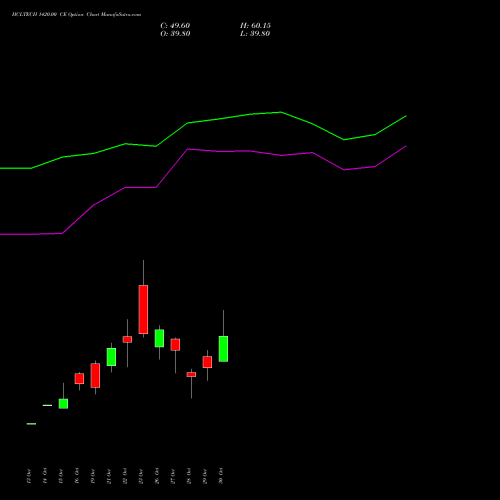The width and height of the screenshot is (500, 500).
Task: Select the low value L: 39.80
Action: coord(255,34)
